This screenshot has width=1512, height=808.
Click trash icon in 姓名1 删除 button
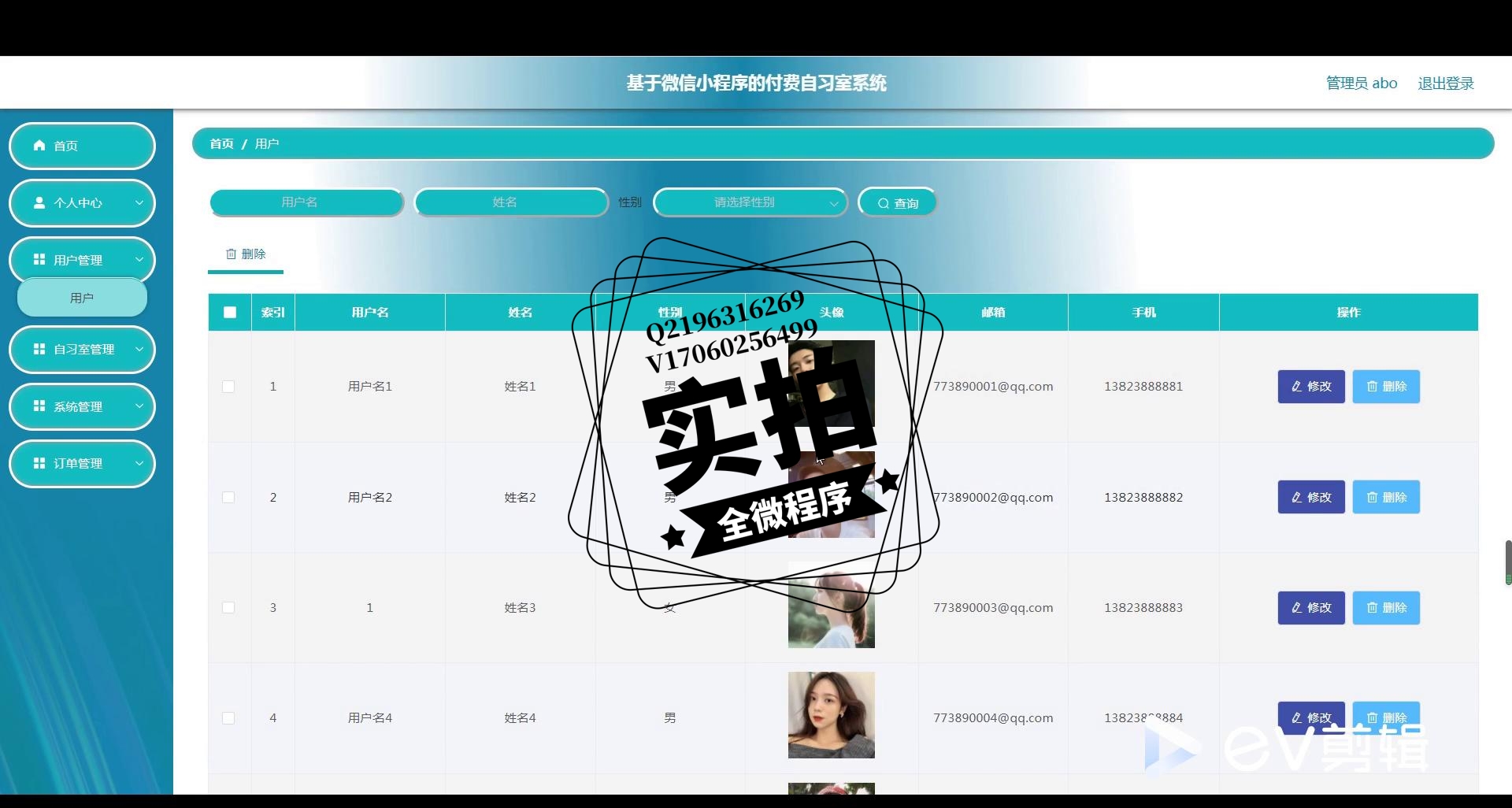click(1372, 387)
